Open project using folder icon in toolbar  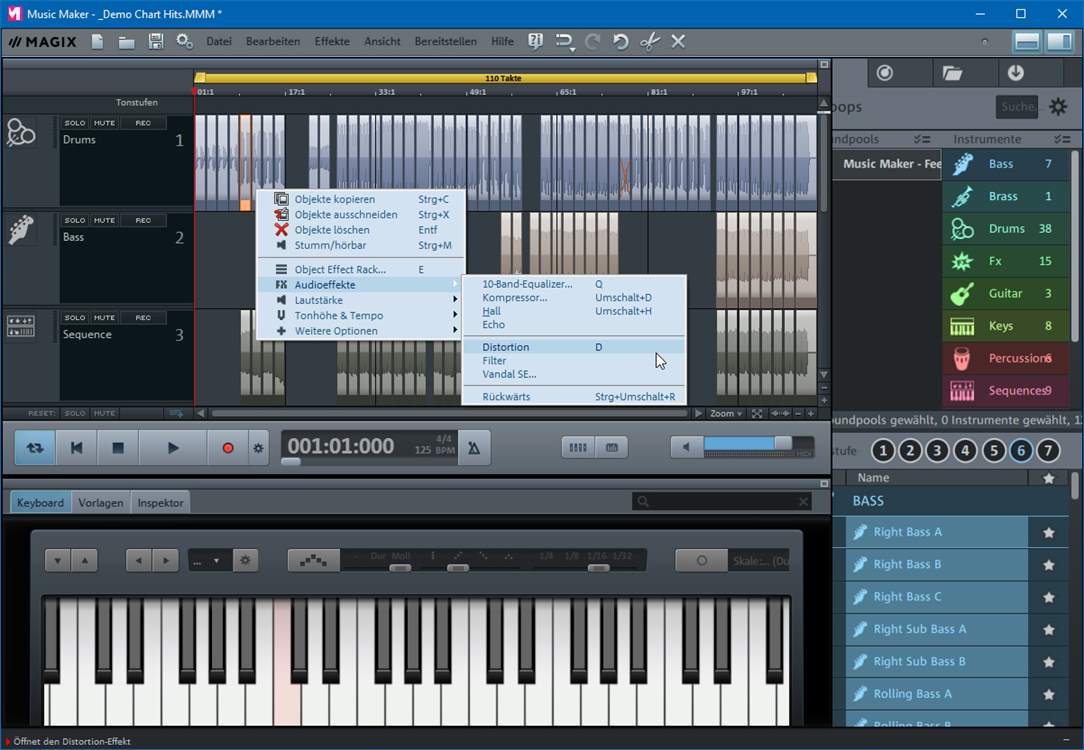point(127,42)
